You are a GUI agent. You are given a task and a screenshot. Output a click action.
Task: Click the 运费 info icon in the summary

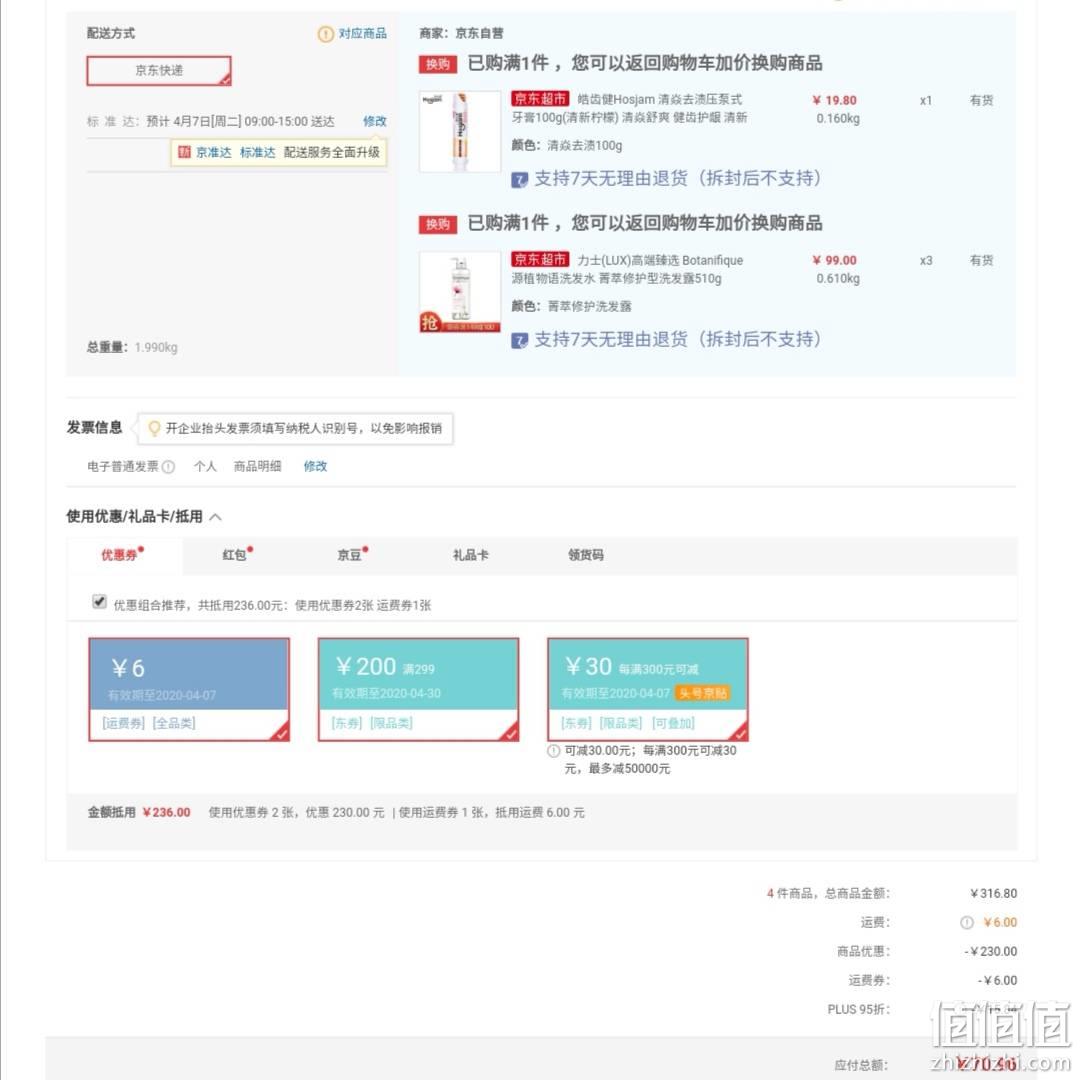(967, 923)
